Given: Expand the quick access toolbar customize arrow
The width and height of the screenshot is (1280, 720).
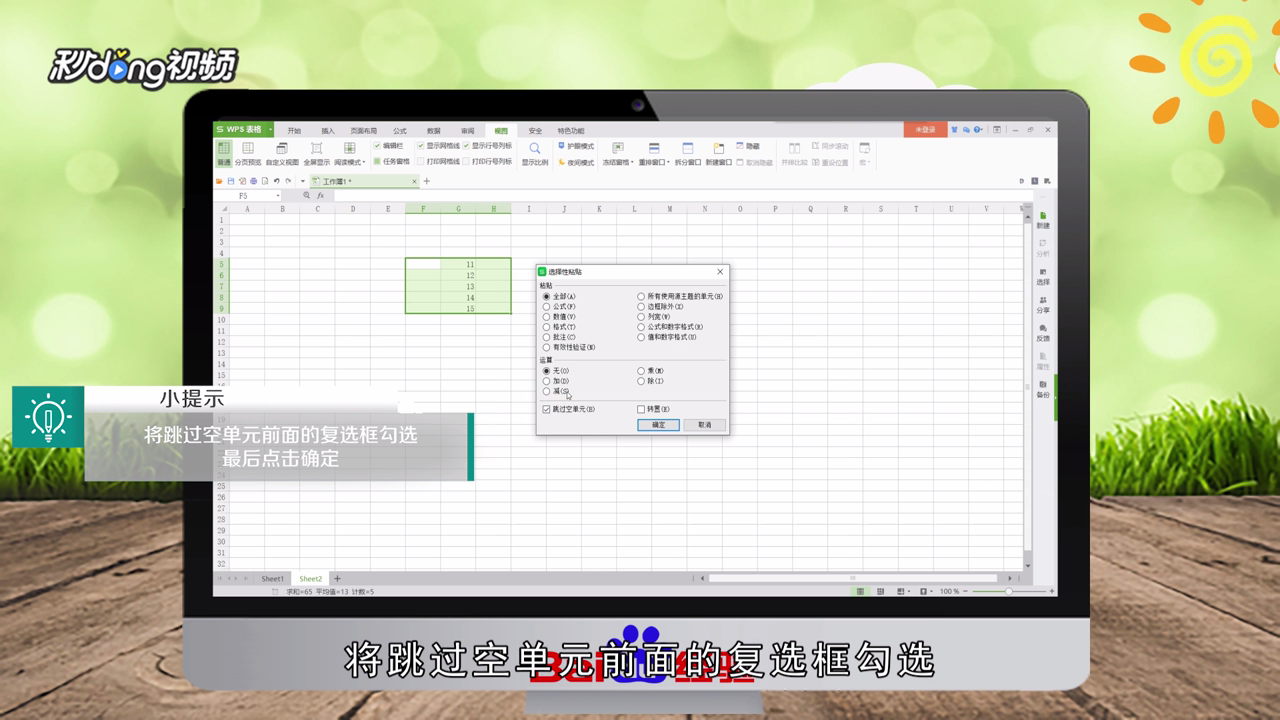Looking at the screenshot, I should point(302,181).
